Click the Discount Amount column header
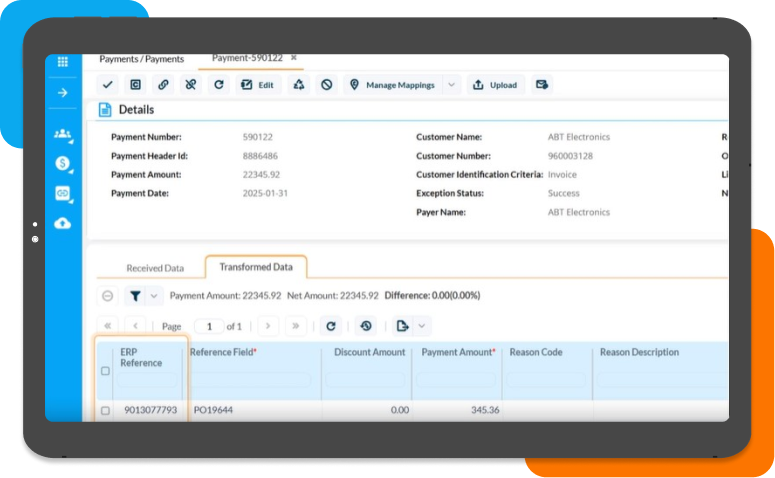775x478 pixels. tap(369, 352)
